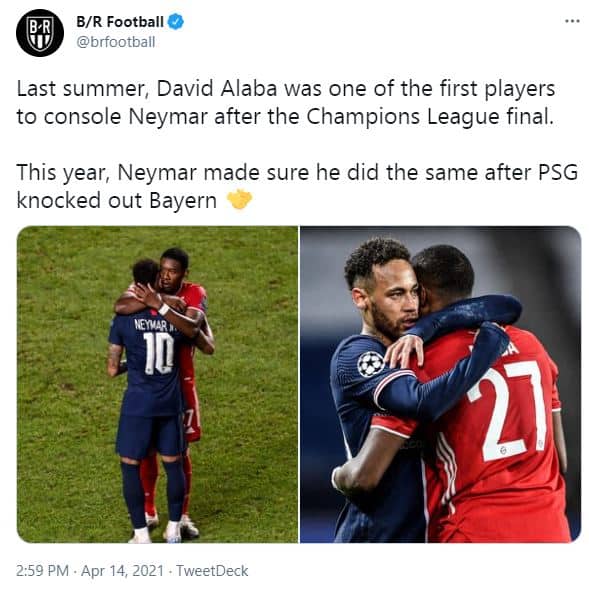
Task: Click the word 'Bayern' in the tweet
Action: 183,200
